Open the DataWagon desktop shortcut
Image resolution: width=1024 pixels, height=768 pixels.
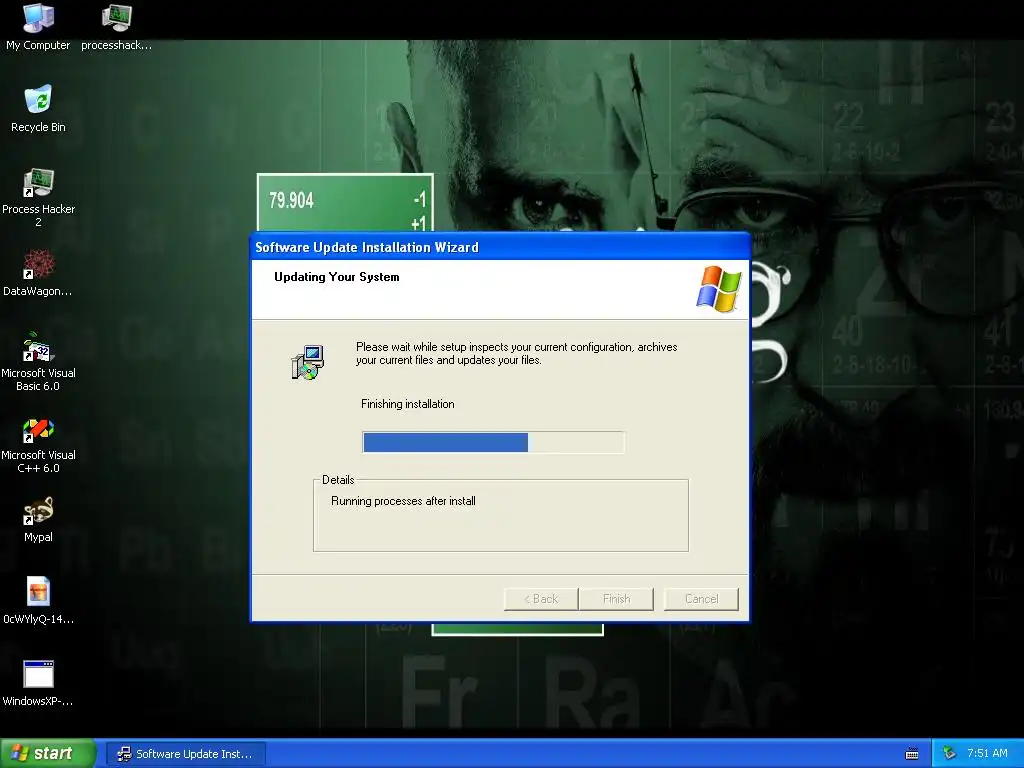38,273
